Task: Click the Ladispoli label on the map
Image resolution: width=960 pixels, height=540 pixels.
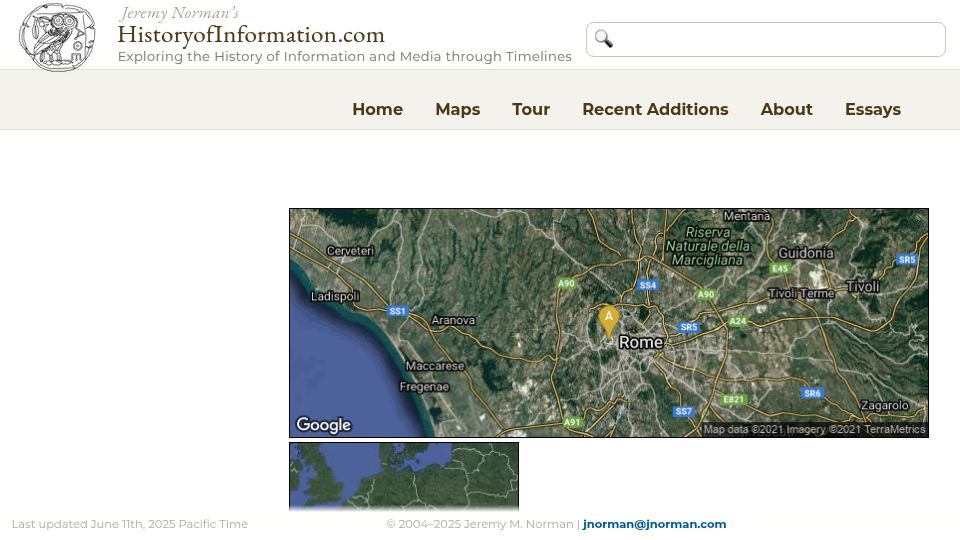Action: (x=335, y=296)
